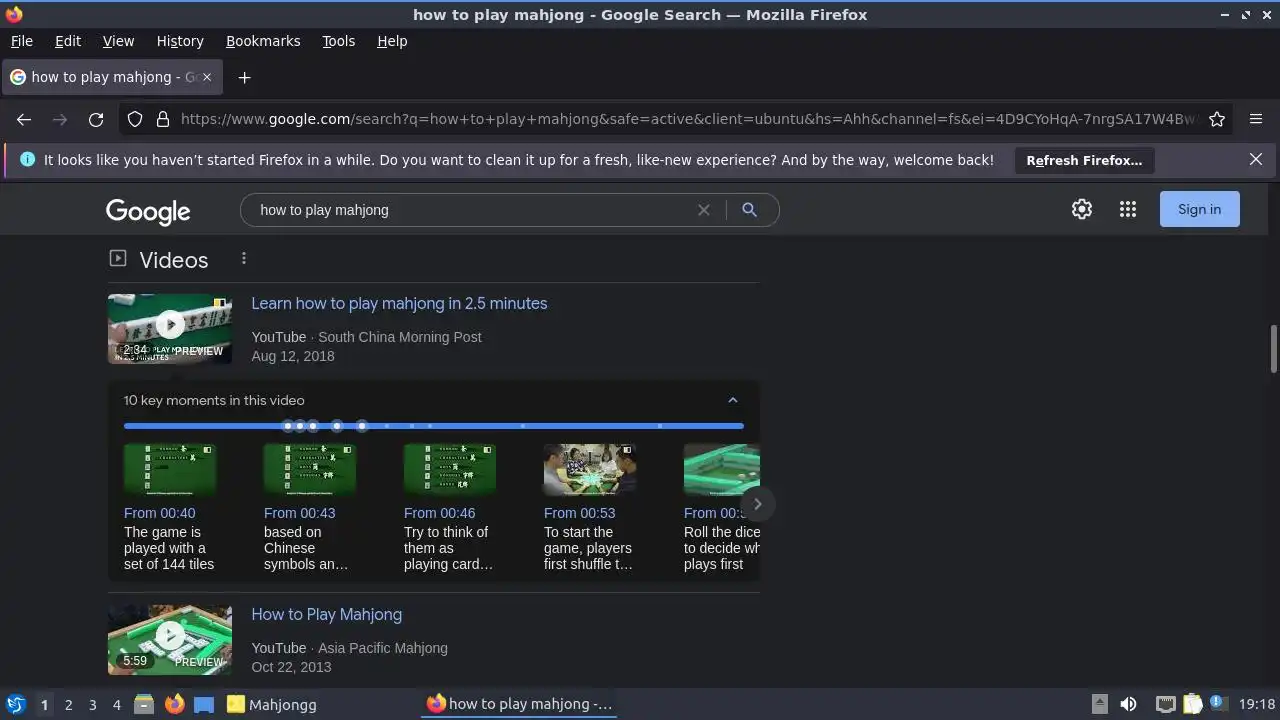Click the URL address bar
This screenshot has width=1280, height=720.
(x=690, y=119)
